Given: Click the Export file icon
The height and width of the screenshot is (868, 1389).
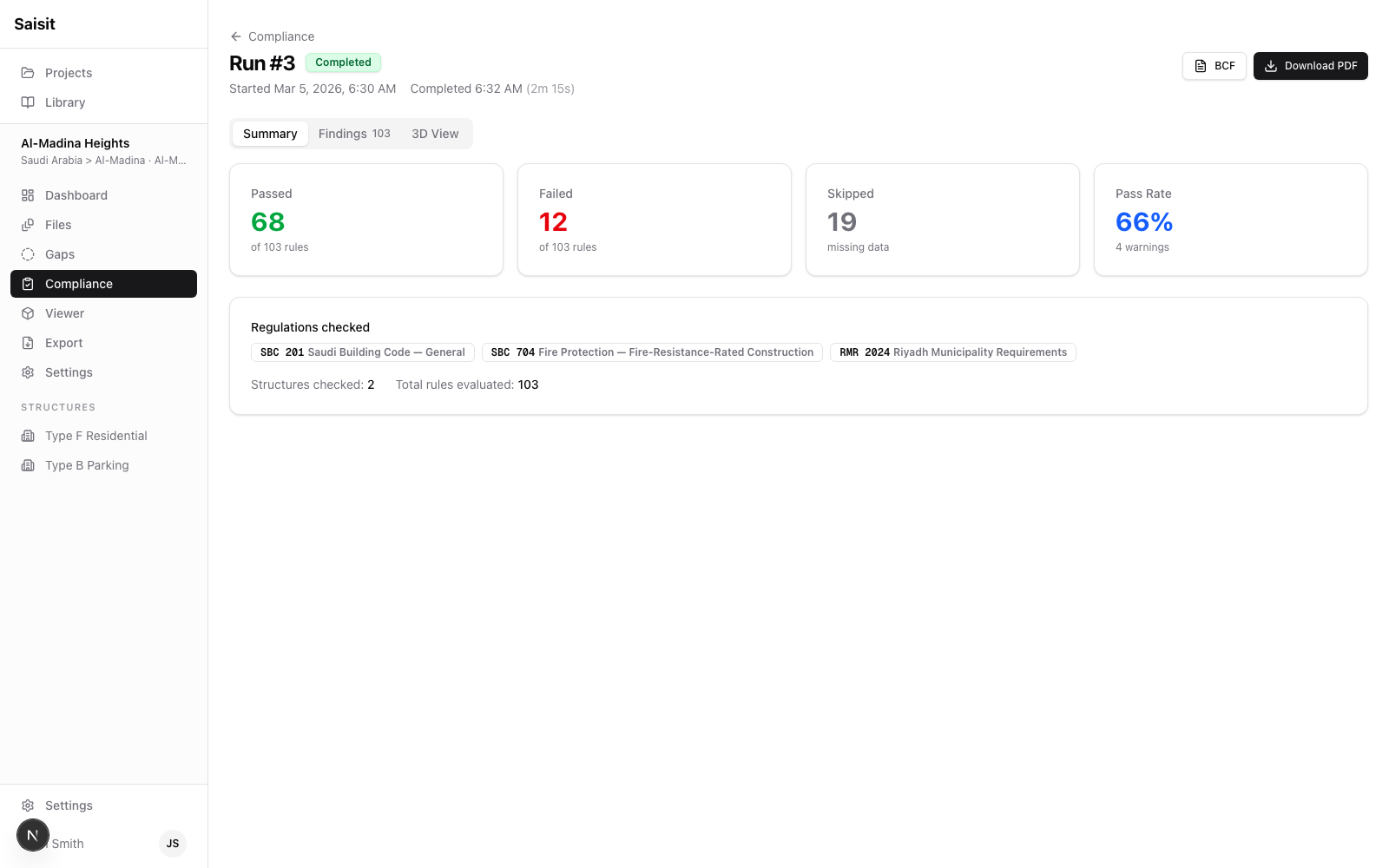Looking at the screenshot, I should (28, 343).
